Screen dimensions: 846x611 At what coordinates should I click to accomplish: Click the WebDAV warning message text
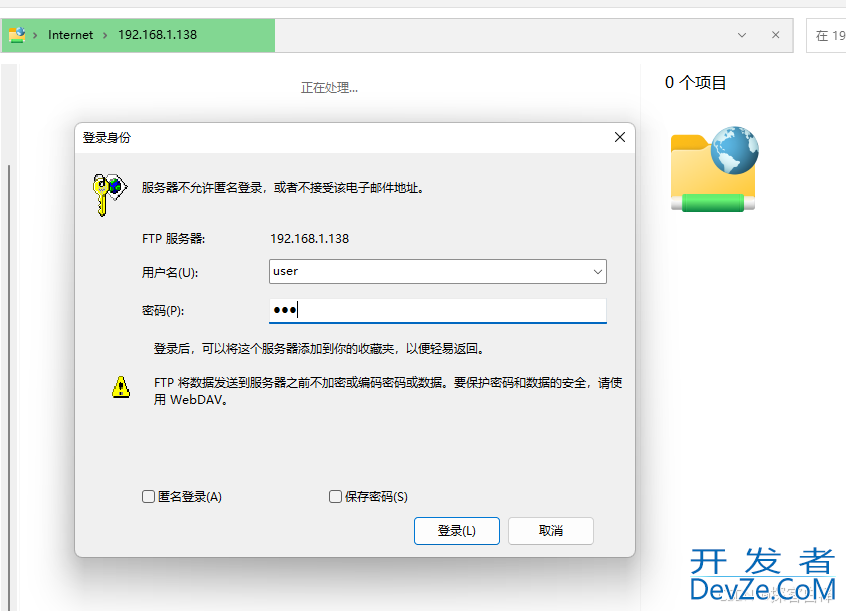(x=388, y=391)
